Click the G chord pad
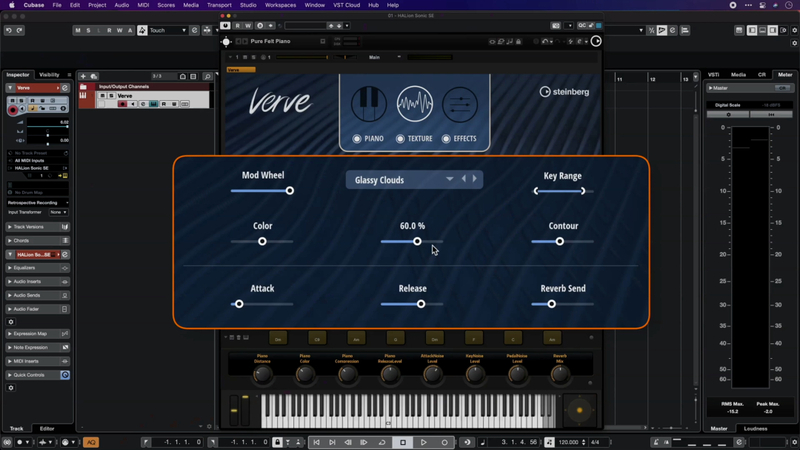This screenshot has height=450, width=800. pyautogui.click(x=395, y=338)
